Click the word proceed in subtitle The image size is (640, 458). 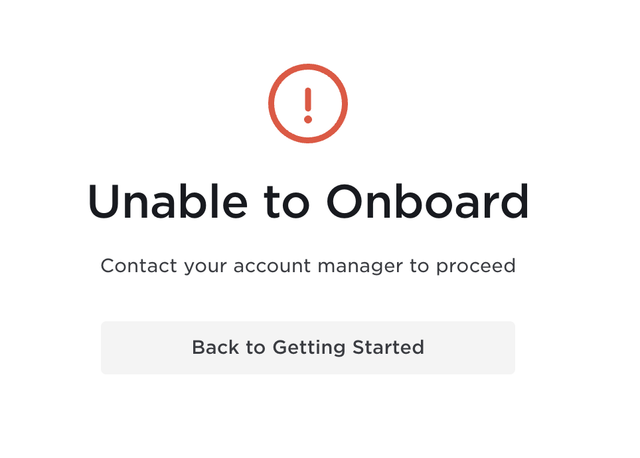tap(476, 267)
